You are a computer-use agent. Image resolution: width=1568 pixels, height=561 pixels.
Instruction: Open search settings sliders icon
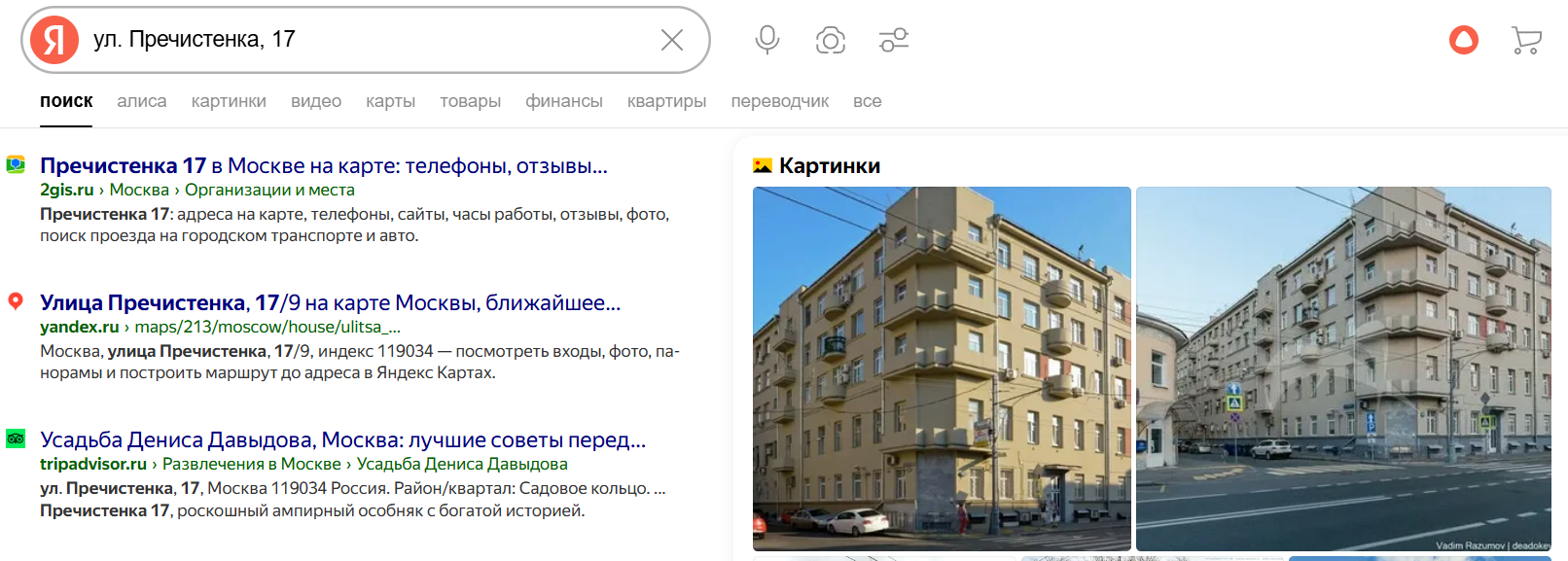(894, 40)
